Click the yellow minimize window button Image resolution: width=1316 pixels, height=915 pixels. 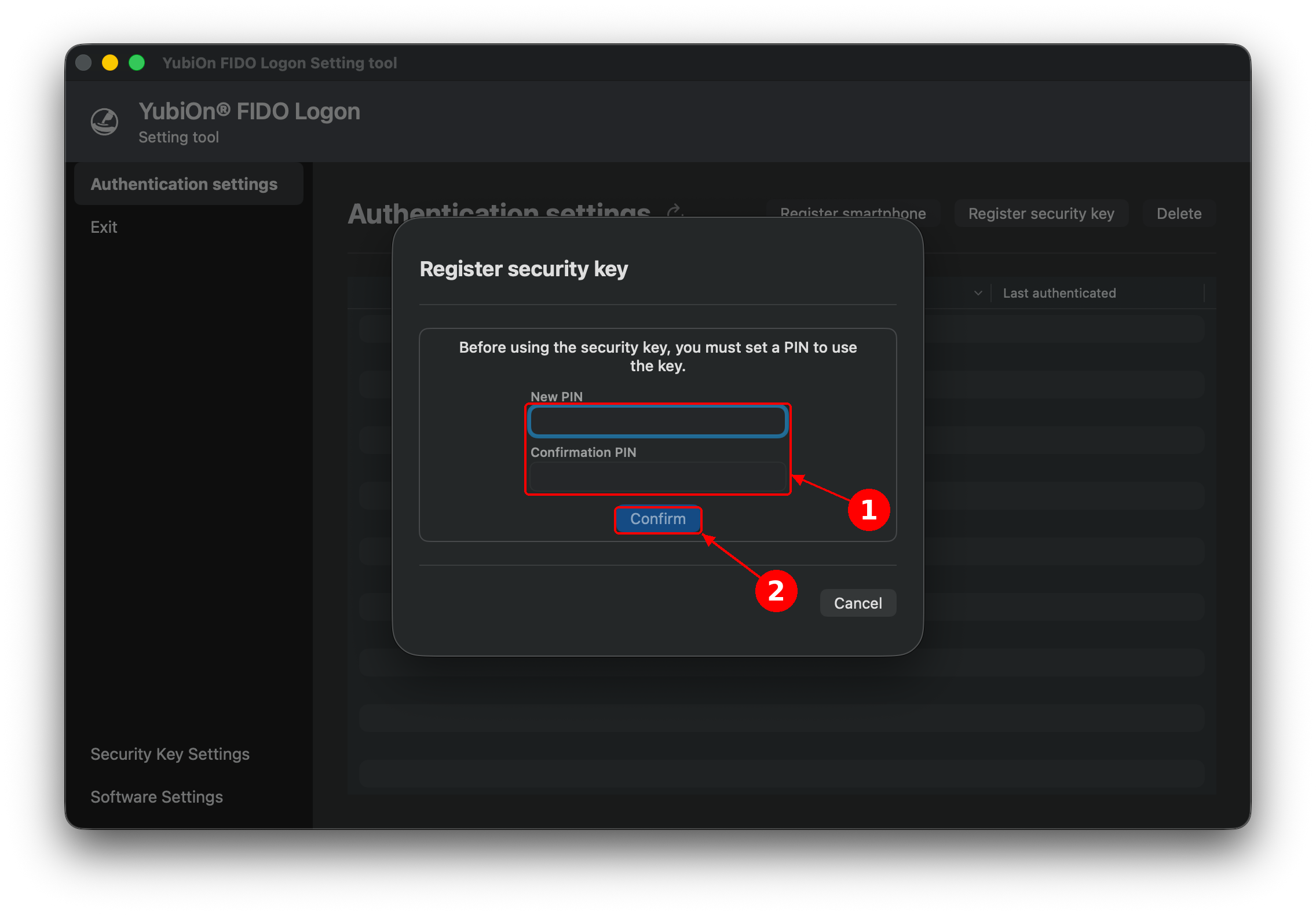point(110,63)
